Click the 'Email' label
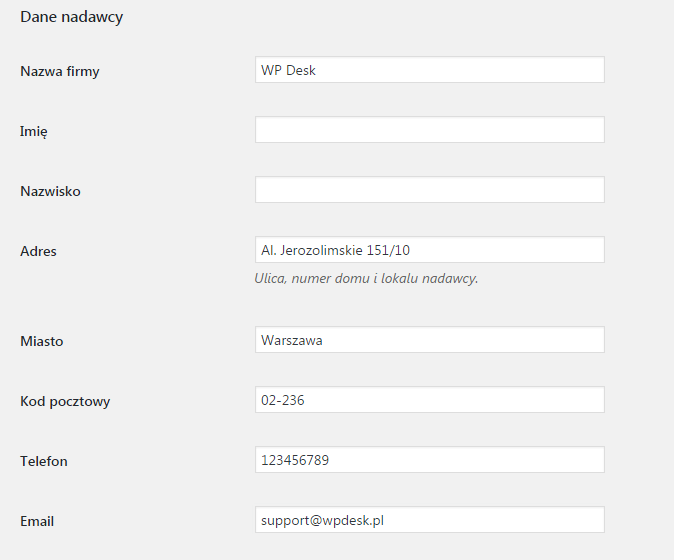 pyautogui.click(x=37, y=521)
